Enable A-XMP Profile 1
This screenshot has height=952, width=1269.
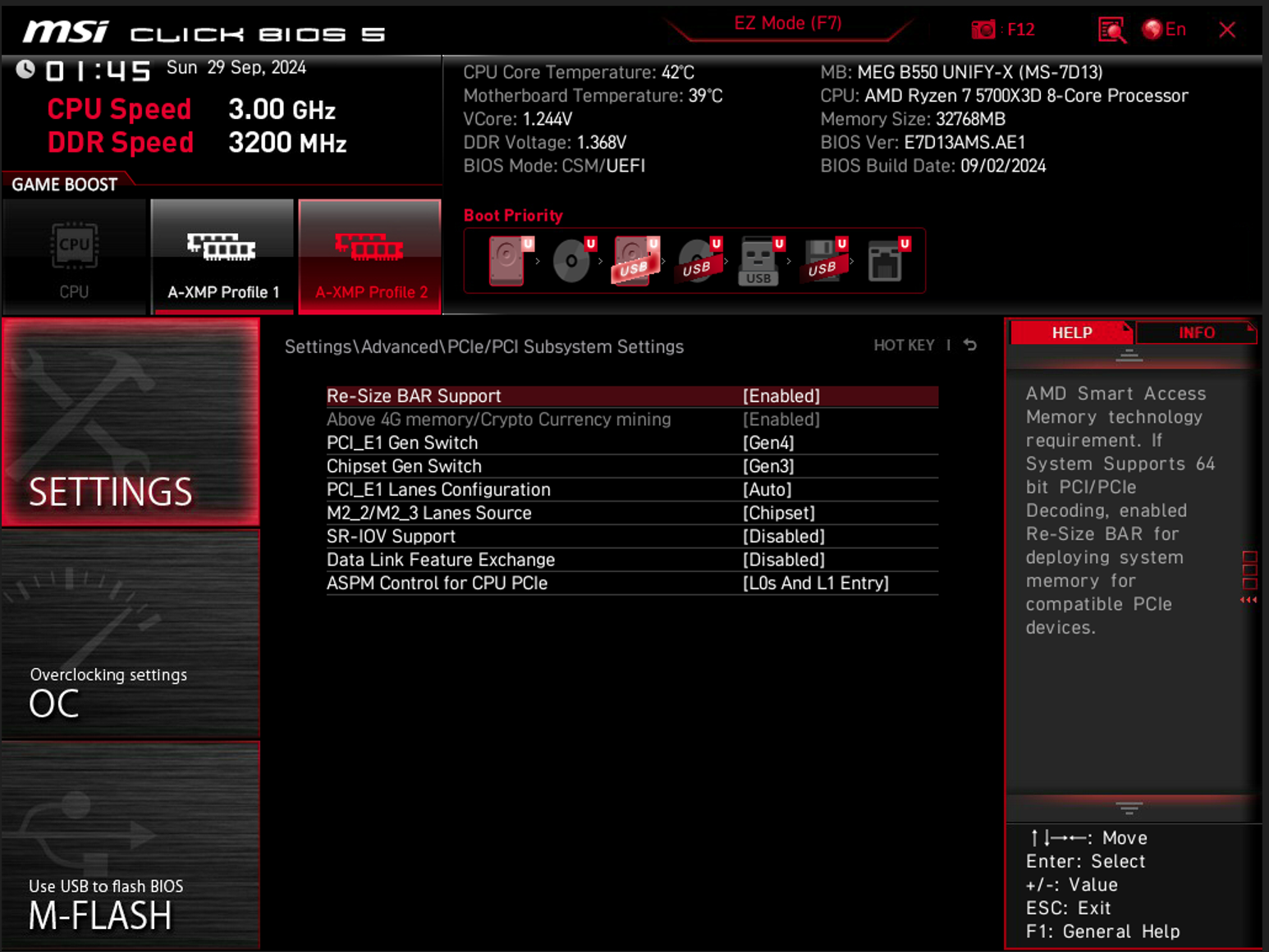[222, 257]
